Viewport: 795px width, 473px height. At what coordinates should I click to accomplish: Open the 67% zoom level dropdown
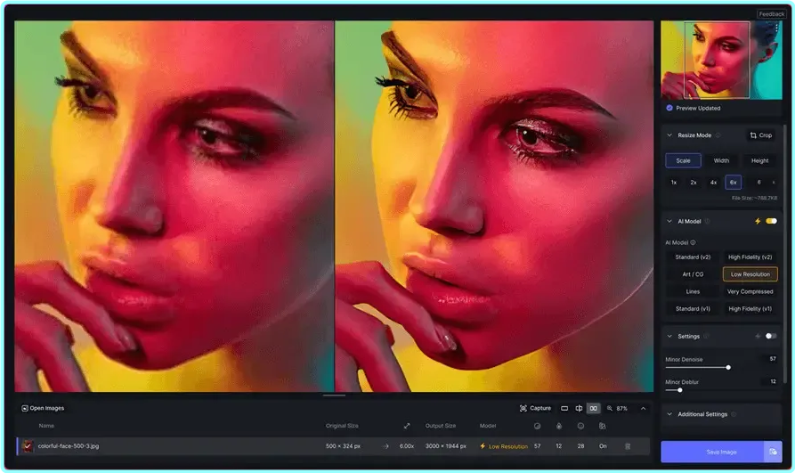(617, 408)
